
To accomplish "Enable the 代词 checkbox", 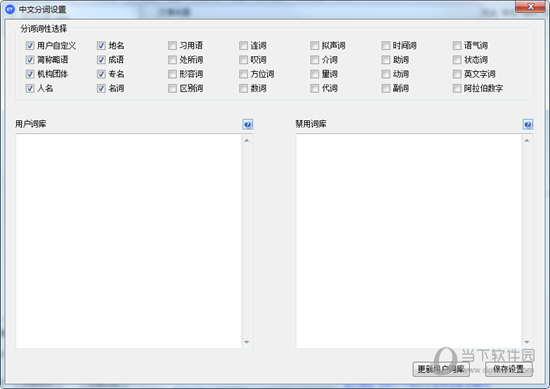I will [x=315, y=88].
